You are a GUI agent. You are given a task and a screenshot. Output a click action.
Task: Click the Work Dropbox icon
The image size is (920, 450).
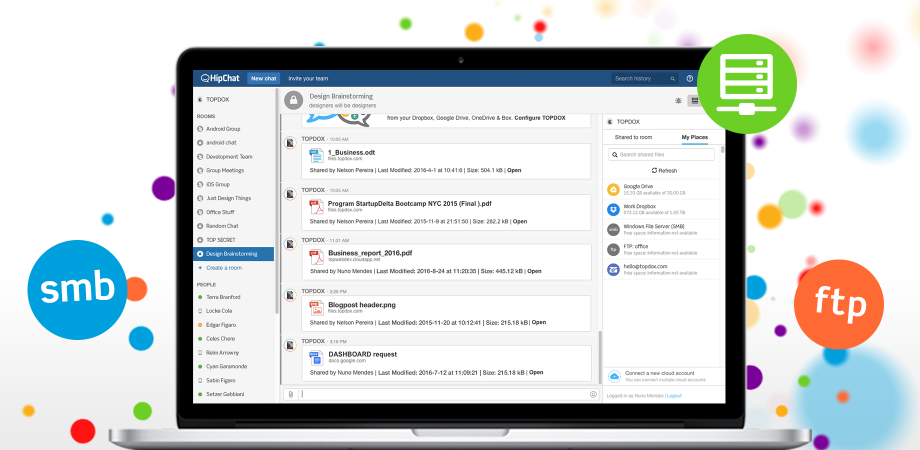[613, 209]
